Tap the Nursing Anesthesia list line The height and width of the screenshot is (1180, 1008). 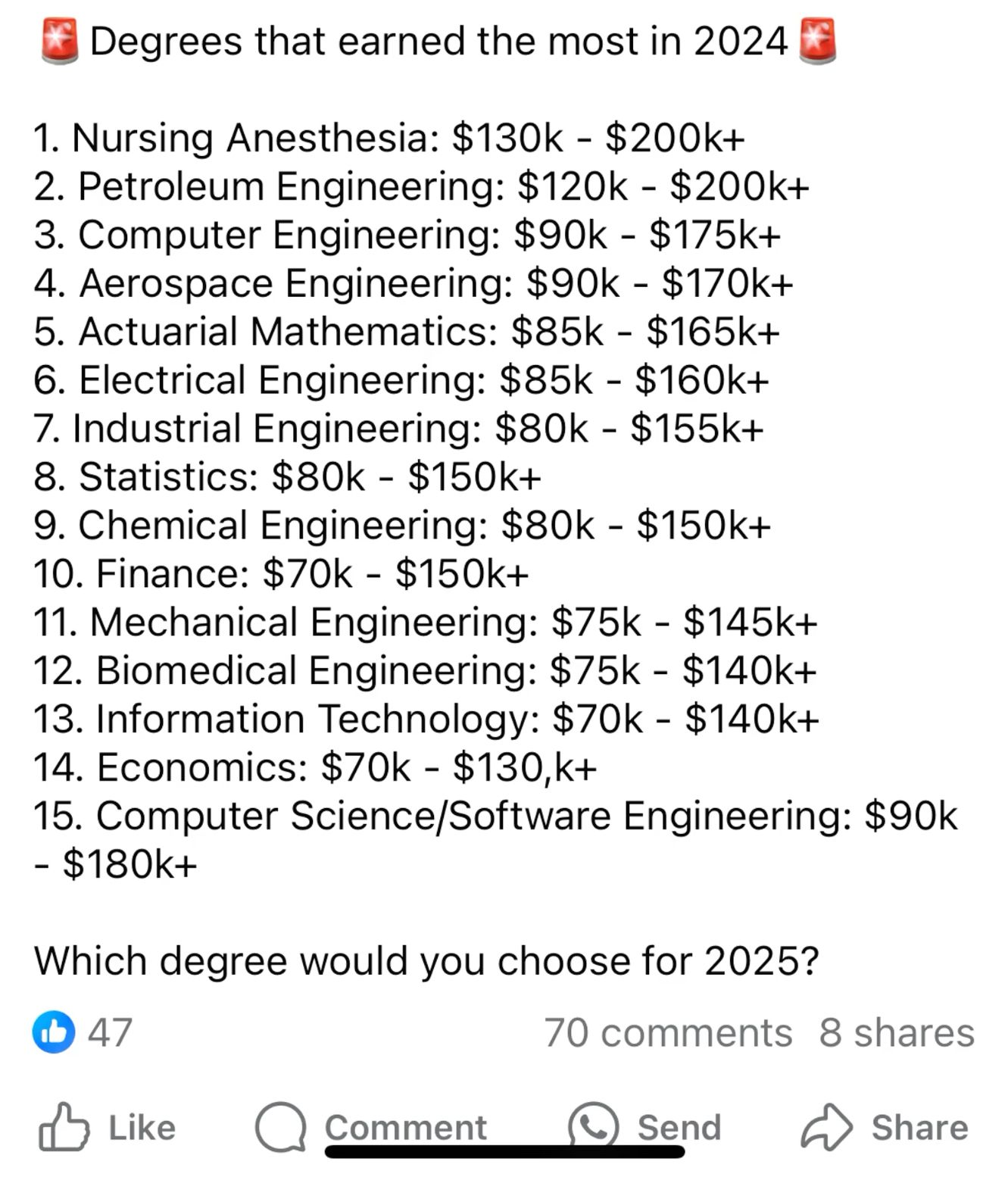(x=389, y=138)
